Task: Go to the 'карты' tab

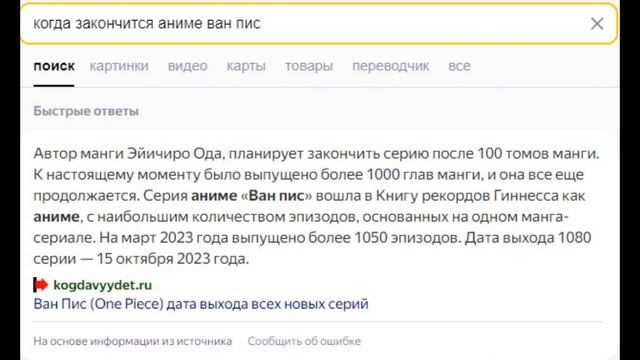Action: 246,66
